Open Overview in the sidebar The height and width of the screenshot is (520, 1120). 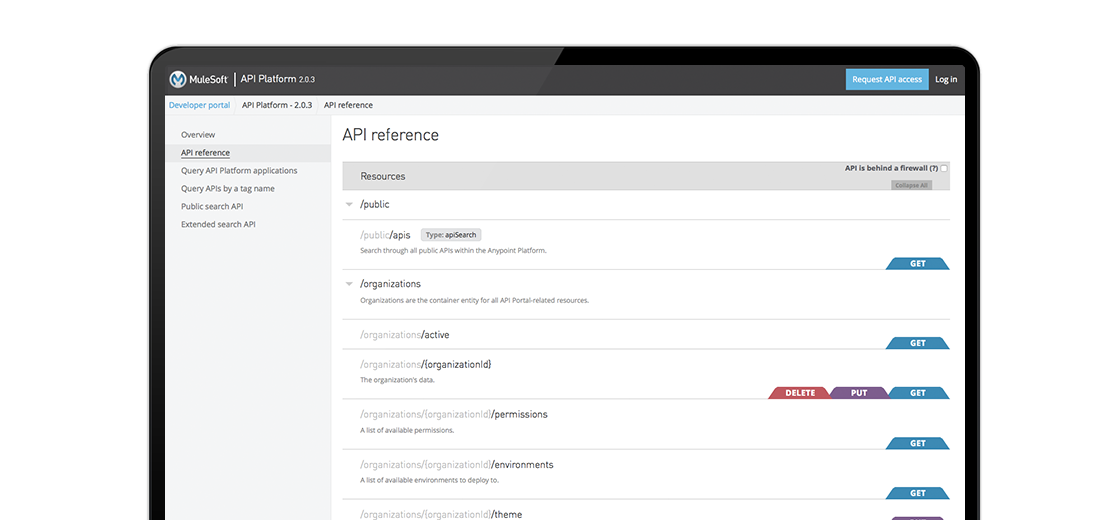click(198, 134)
